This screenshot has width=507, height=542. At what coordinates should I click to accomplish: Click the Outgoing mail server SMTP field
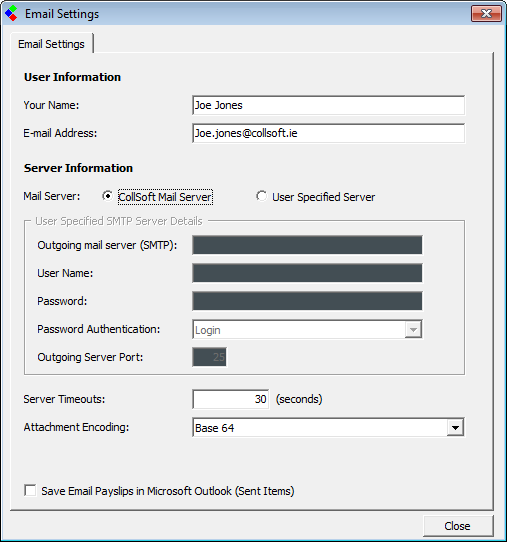(x=307, y=245)
